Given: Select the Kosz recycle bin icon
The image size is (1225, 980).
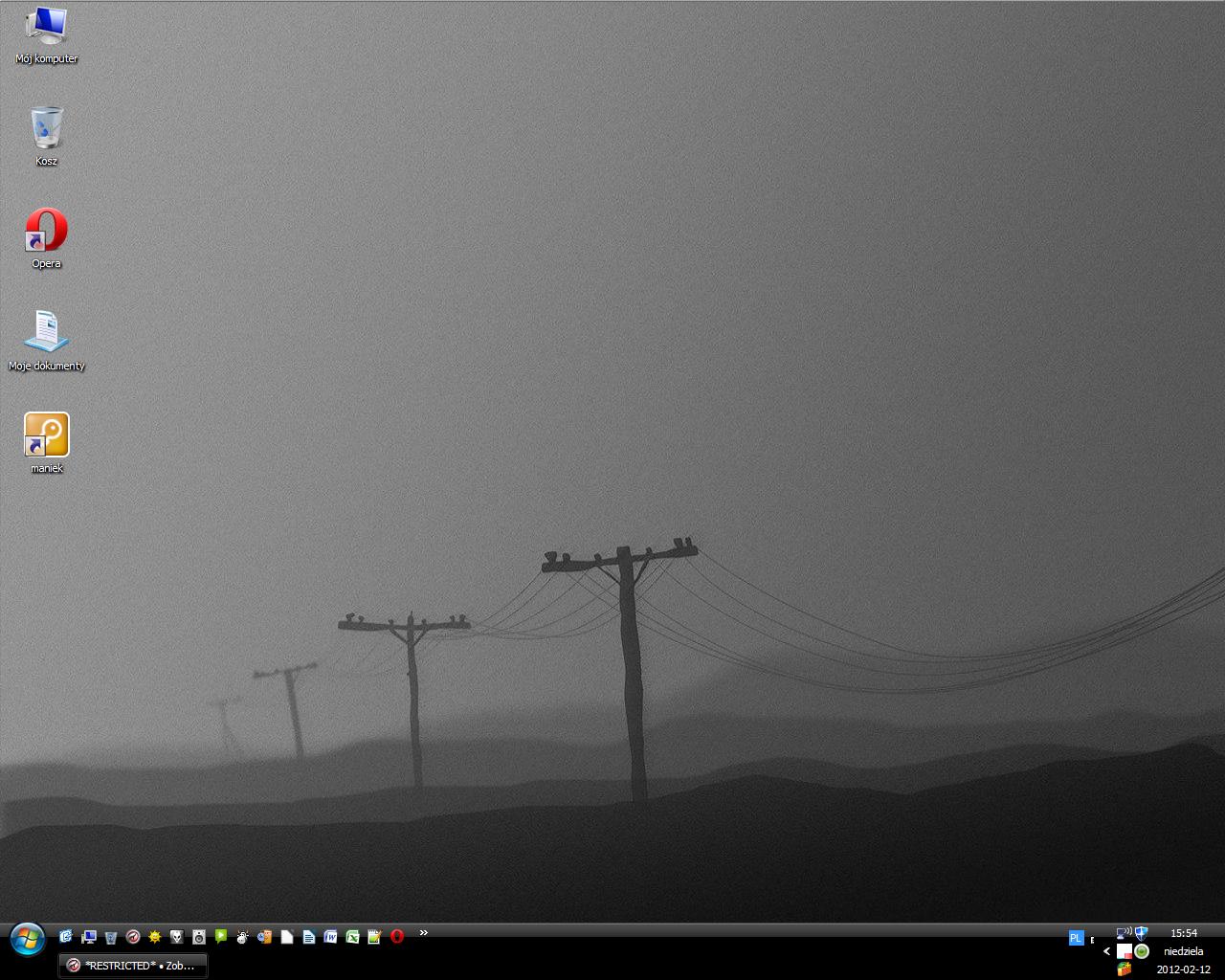Looking at the screenshot, I should [x=46, y=129].
